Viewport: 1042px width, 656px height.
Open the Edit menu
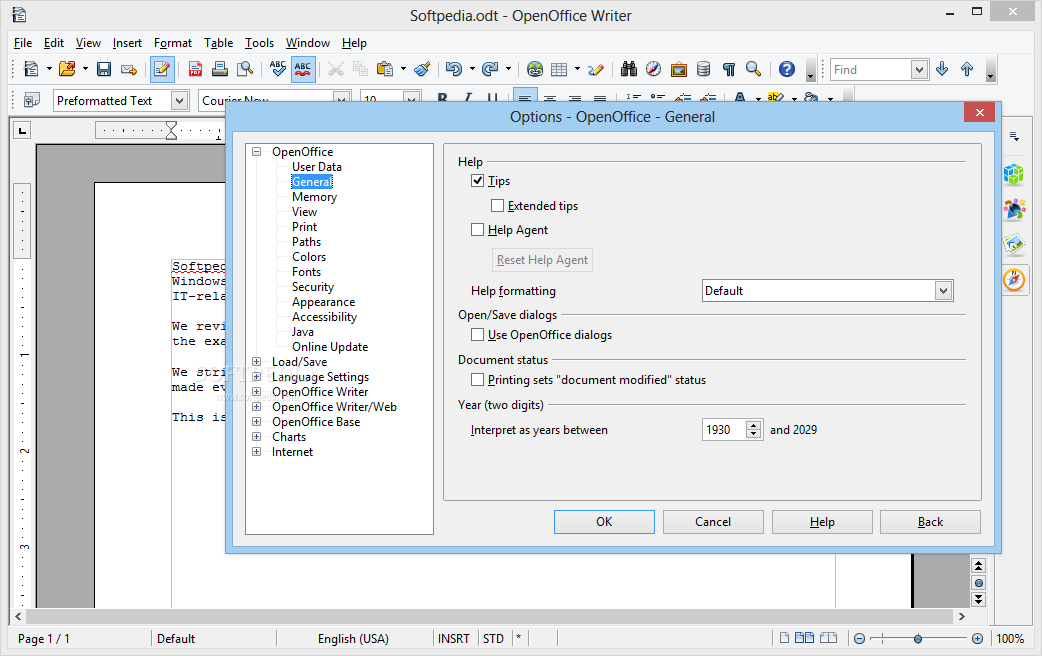click(x=54, y=43)
